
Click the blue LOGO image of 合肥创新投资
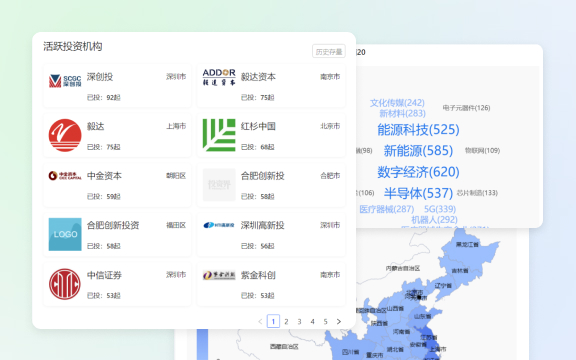tap(65, 234)
